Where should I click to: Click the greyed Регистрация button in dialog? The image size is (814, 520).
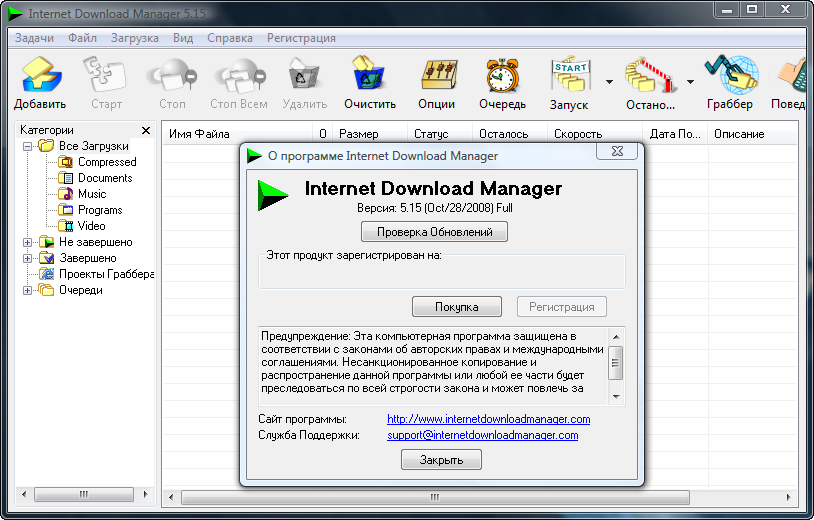coord(562,307)
